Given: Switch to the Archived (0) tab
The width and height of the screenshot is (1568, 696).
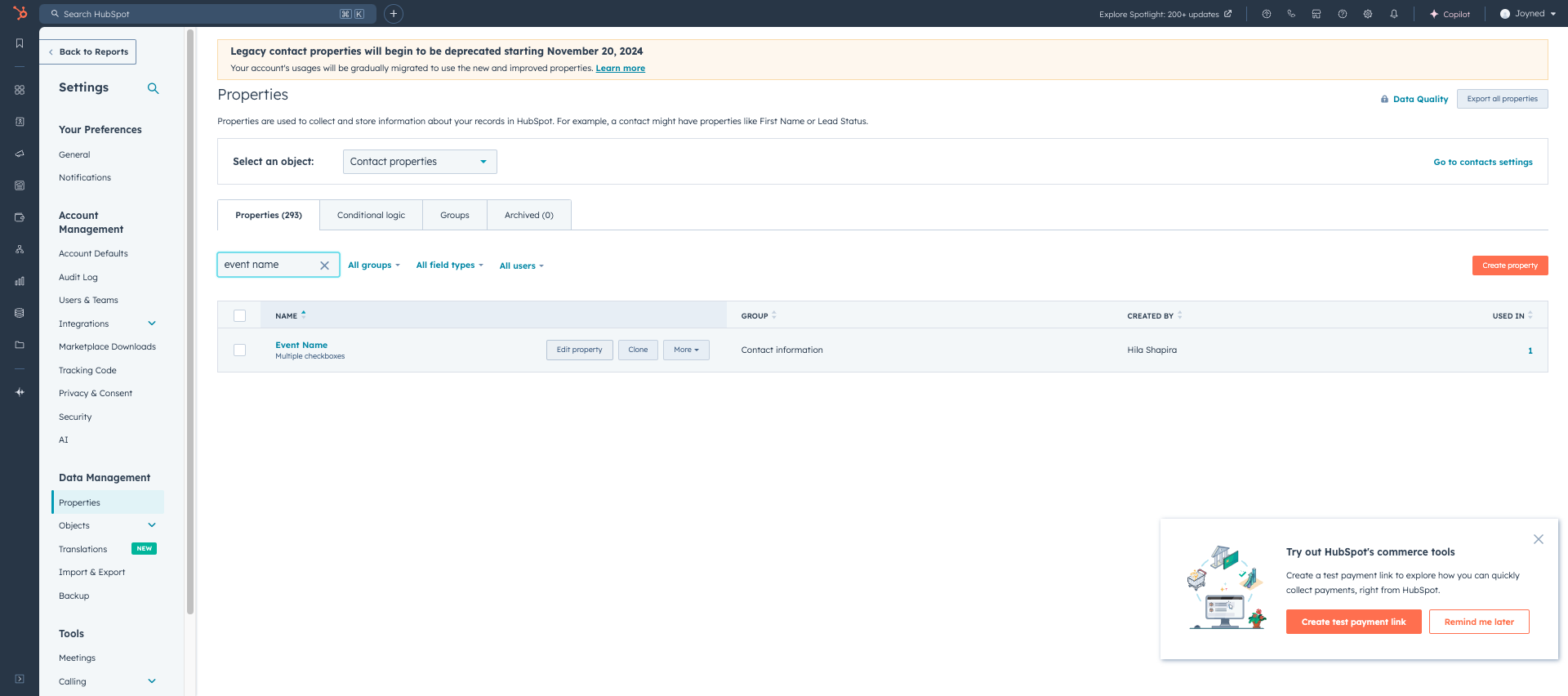Looking at the screenshot, I should [x=529, y=215].
